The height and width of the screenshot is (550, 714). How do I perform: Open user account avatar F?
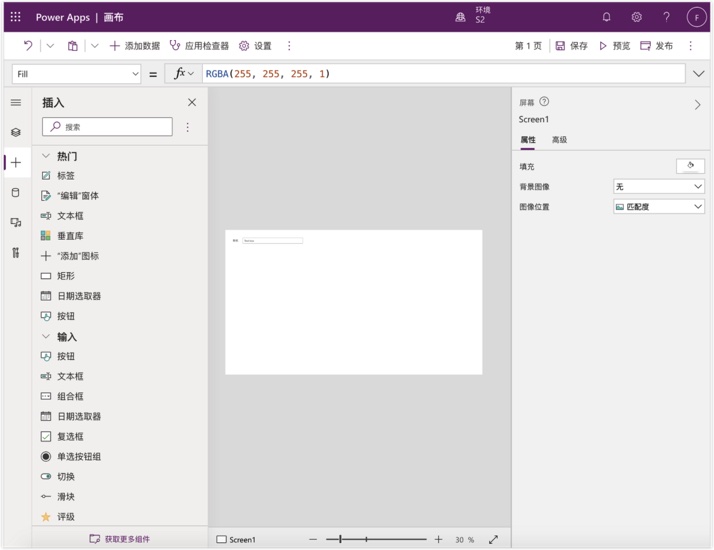tap(696, 17)
